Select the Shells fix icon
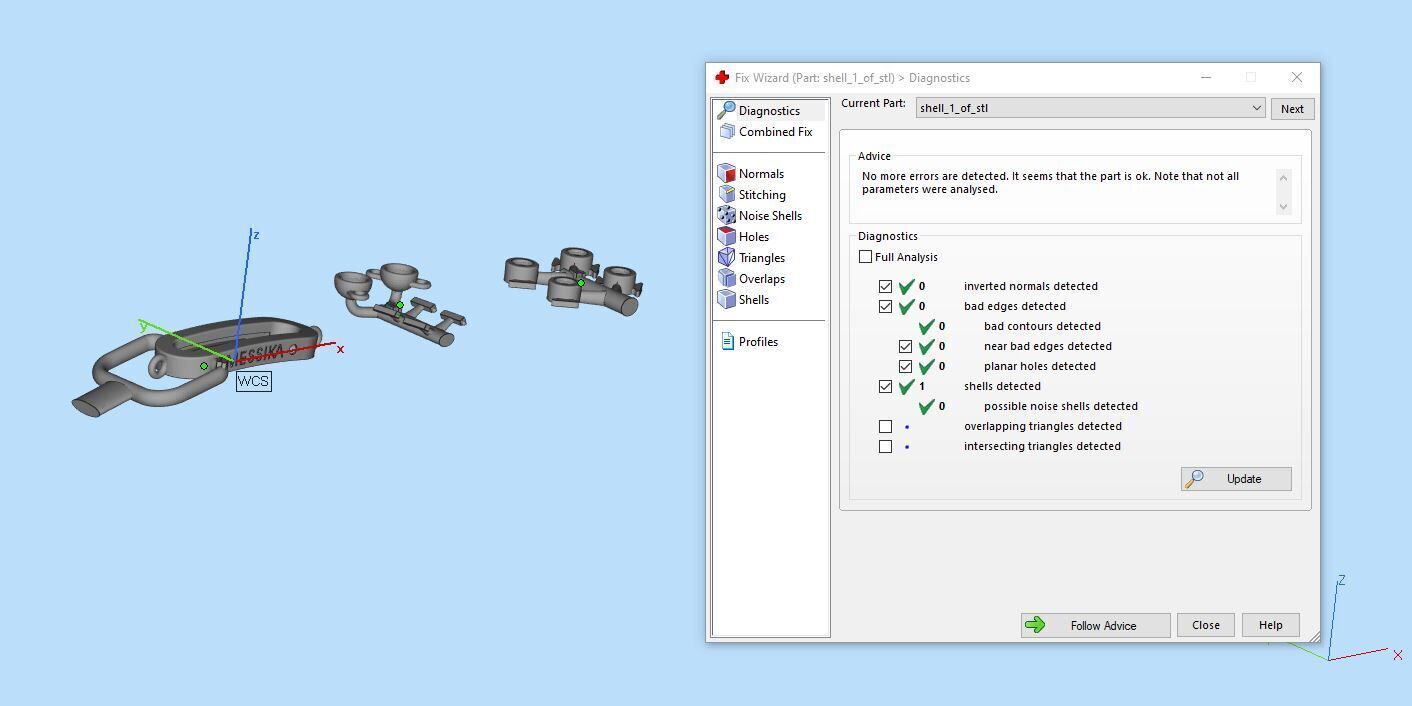This screenshot has height=706, width=1412. pos(727,300)
